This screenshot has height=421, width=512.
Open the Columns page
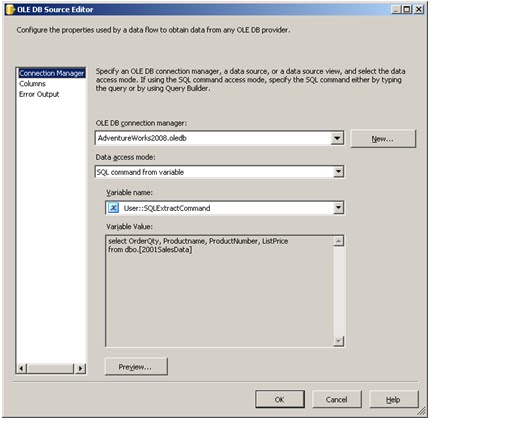tap(32, 84)
